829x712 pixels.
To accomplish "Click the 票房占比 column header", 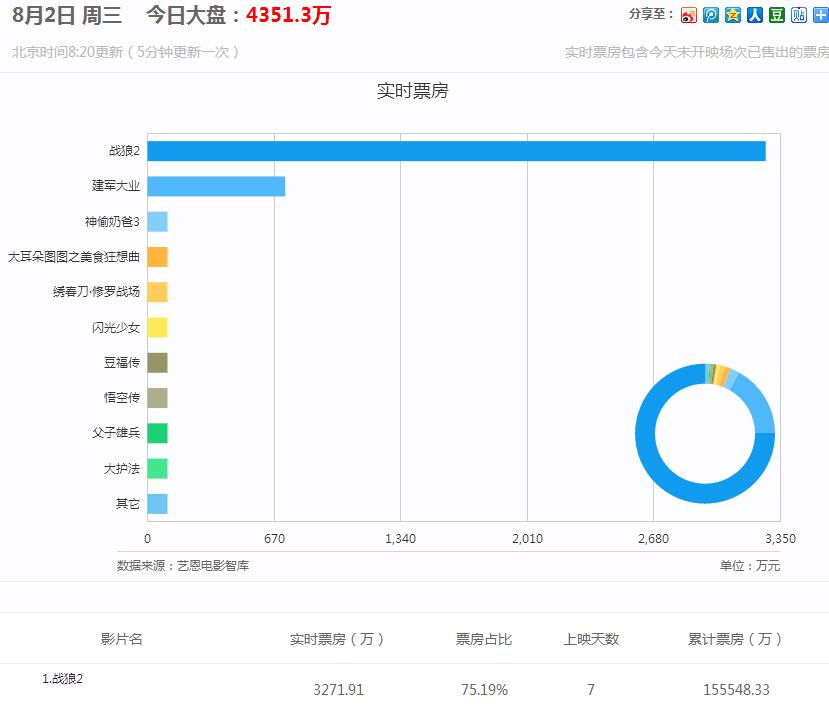I will pos(484,639).
